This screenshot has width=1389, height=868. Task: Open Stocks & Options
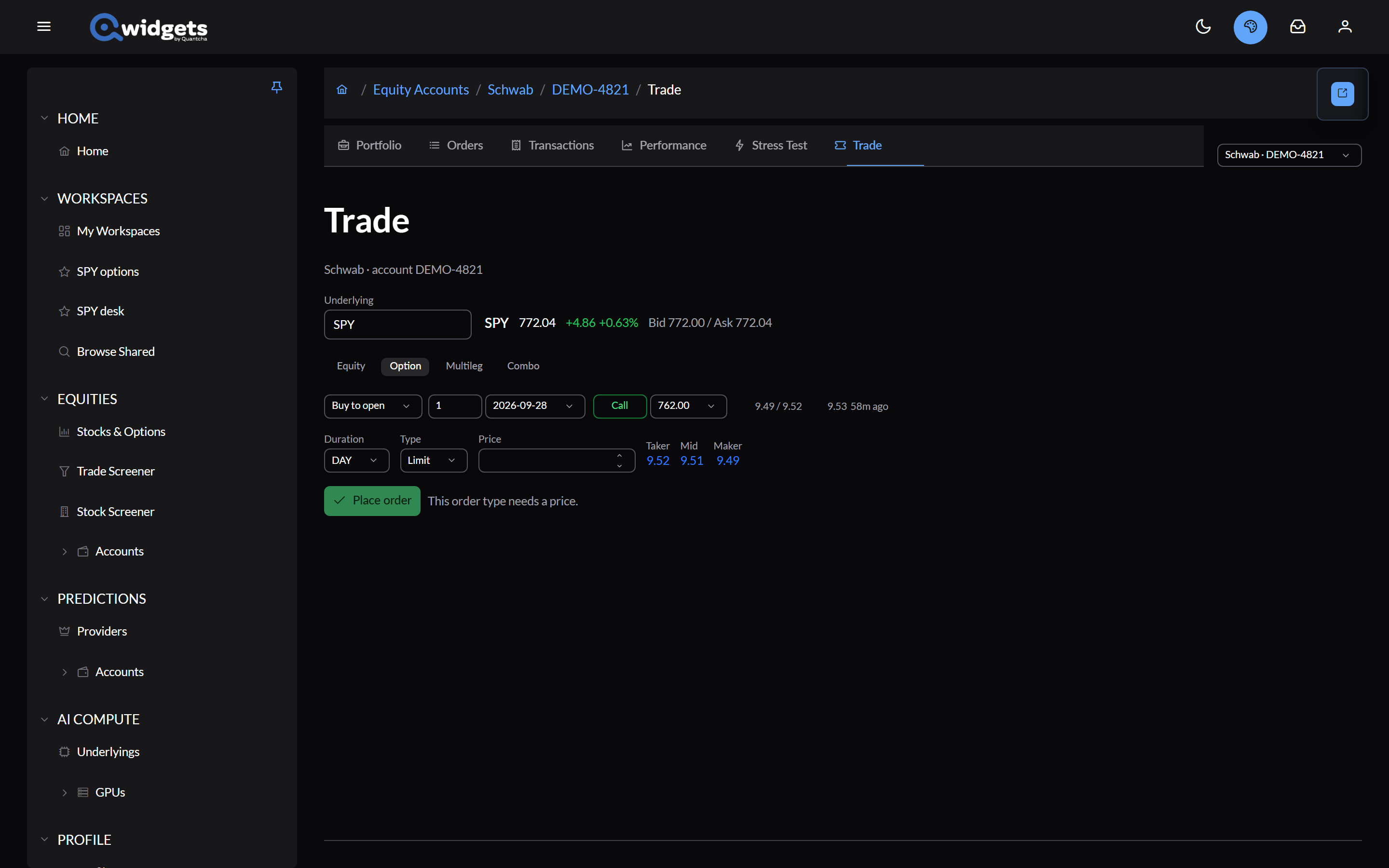click(121, 432)
